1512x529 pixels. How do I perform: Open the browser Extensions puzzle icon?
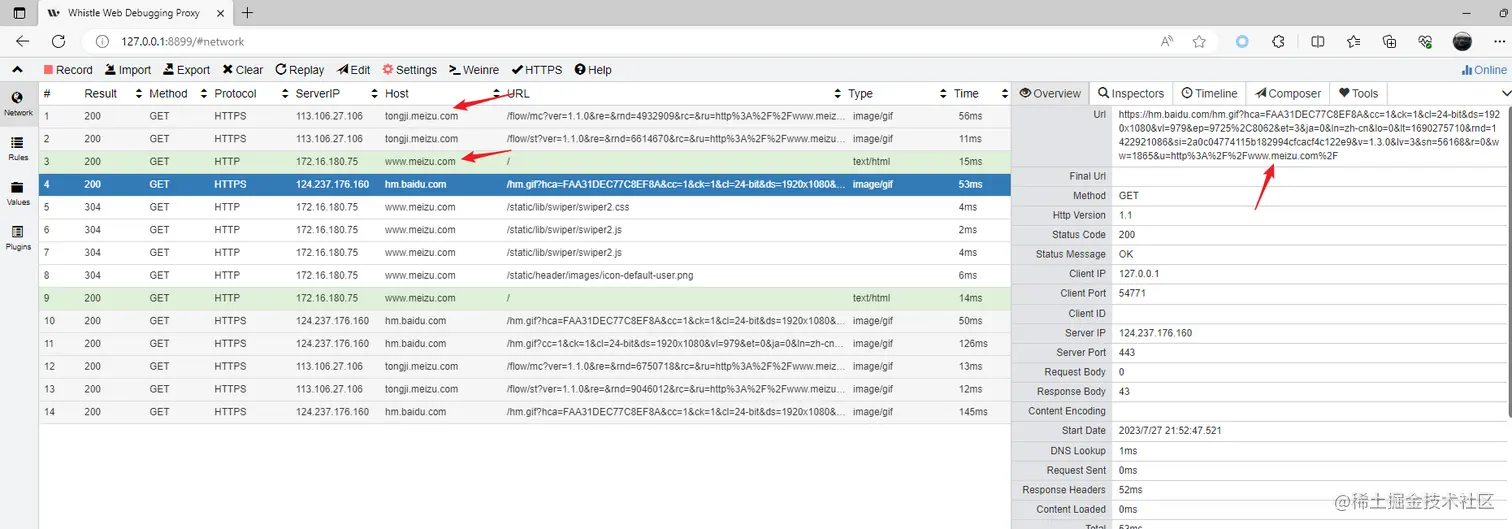tap(1278, 42)
